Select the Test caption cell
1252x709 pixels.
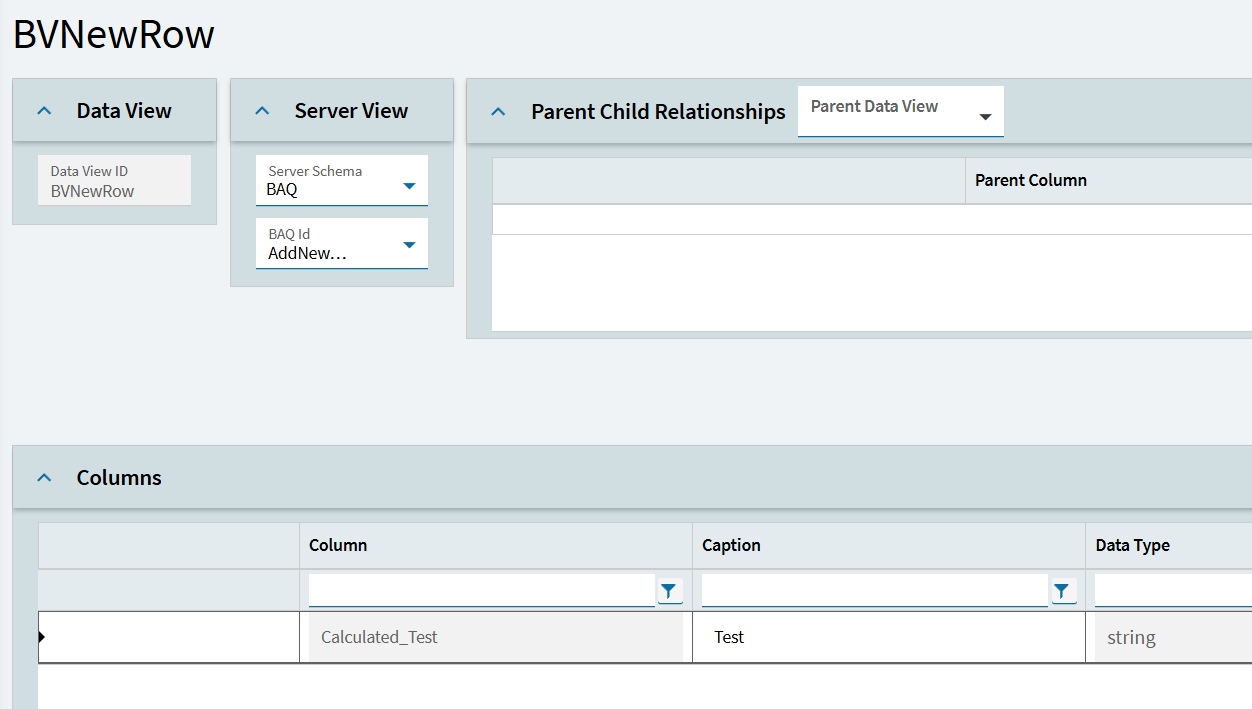click(x=888, y=637)
